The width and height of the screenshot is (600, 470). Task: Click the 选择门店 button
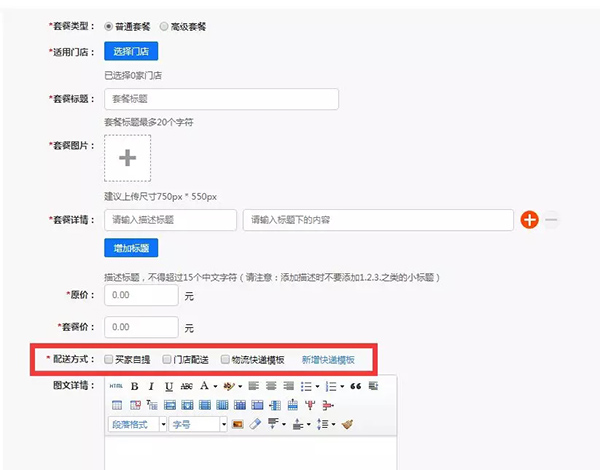pos(131,51)
